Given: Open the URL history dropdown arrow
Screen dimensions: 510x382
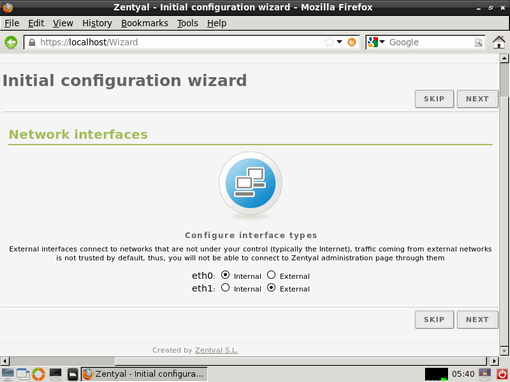Looking at the screenshot, I should (x=339, y=42).
